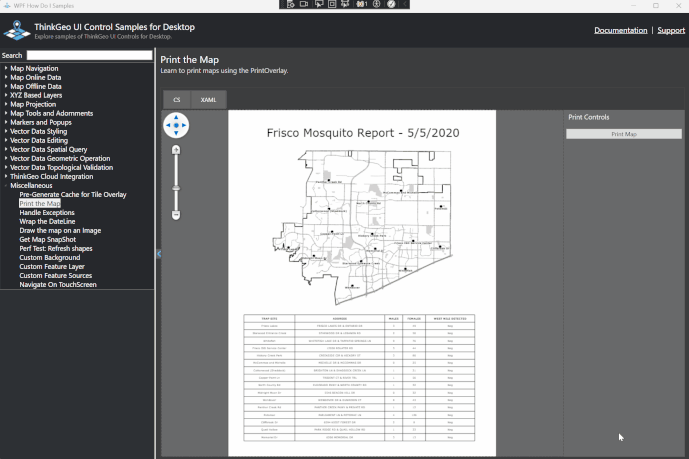This screenshot has width=689, height=459.
Task: Activate the Select Element pointer tool
Action: [319, 4]
